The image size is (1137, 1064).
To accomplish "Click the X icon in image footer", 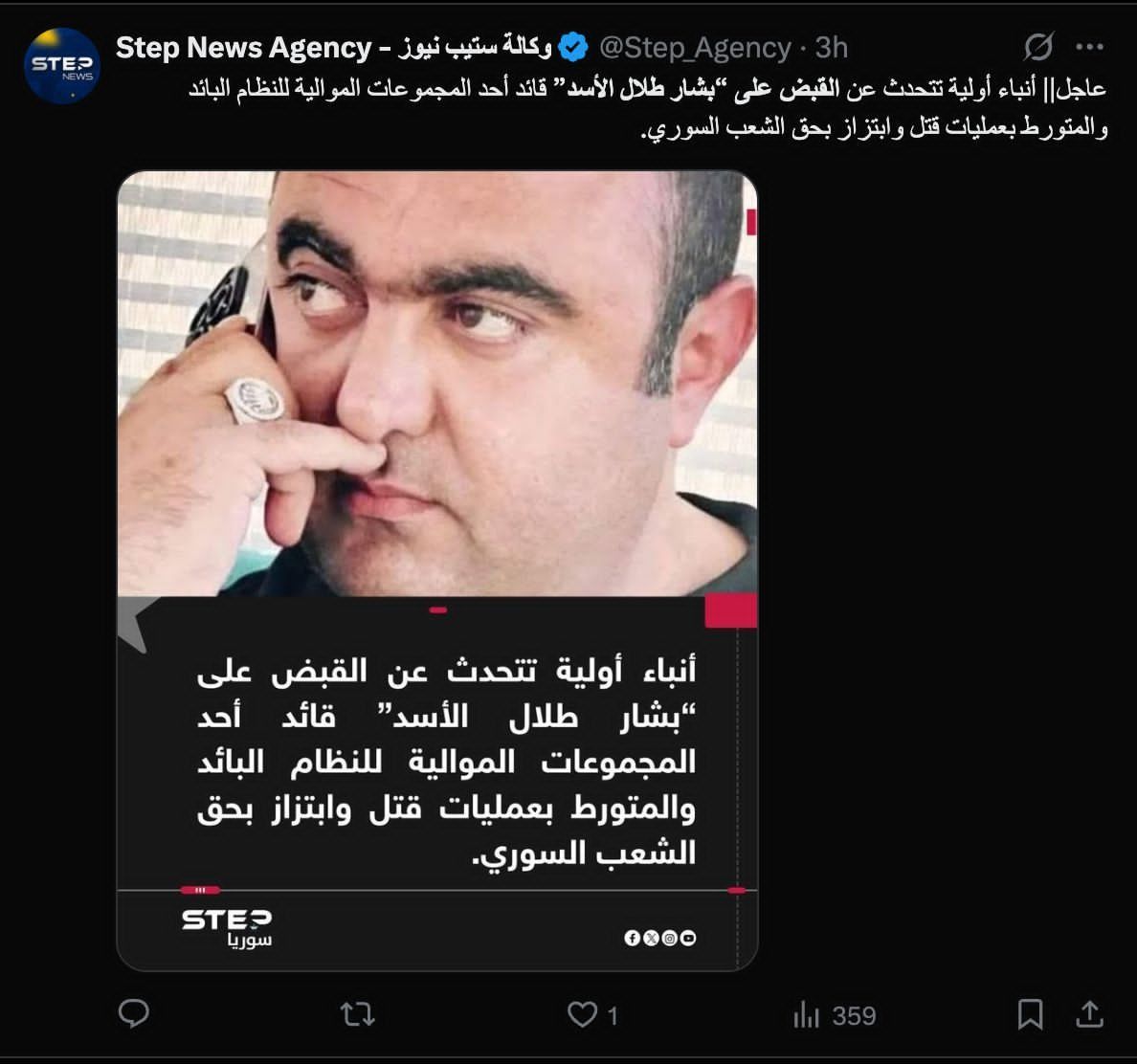I will [x=651, y=938].
